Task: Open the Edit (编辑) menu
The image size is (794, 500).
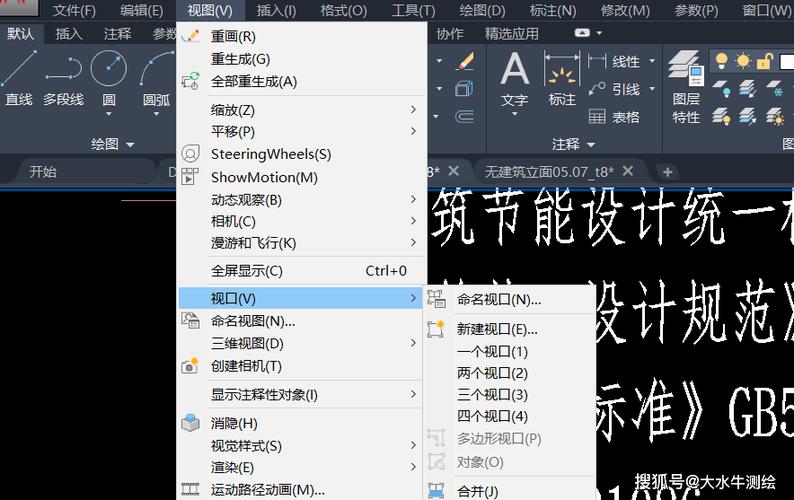Action: coord(142,10)
